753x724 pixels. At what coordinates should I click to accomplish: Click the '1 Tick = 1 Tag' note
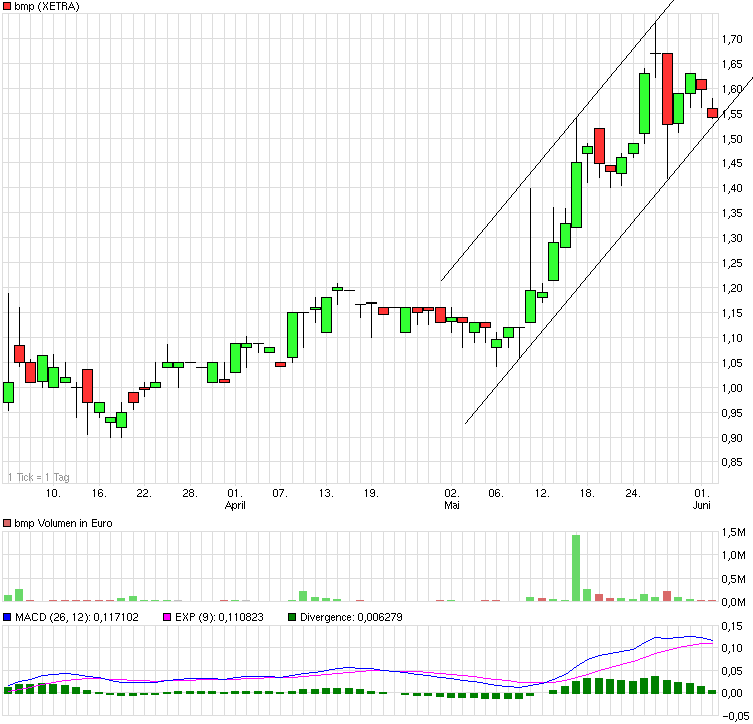40,477
